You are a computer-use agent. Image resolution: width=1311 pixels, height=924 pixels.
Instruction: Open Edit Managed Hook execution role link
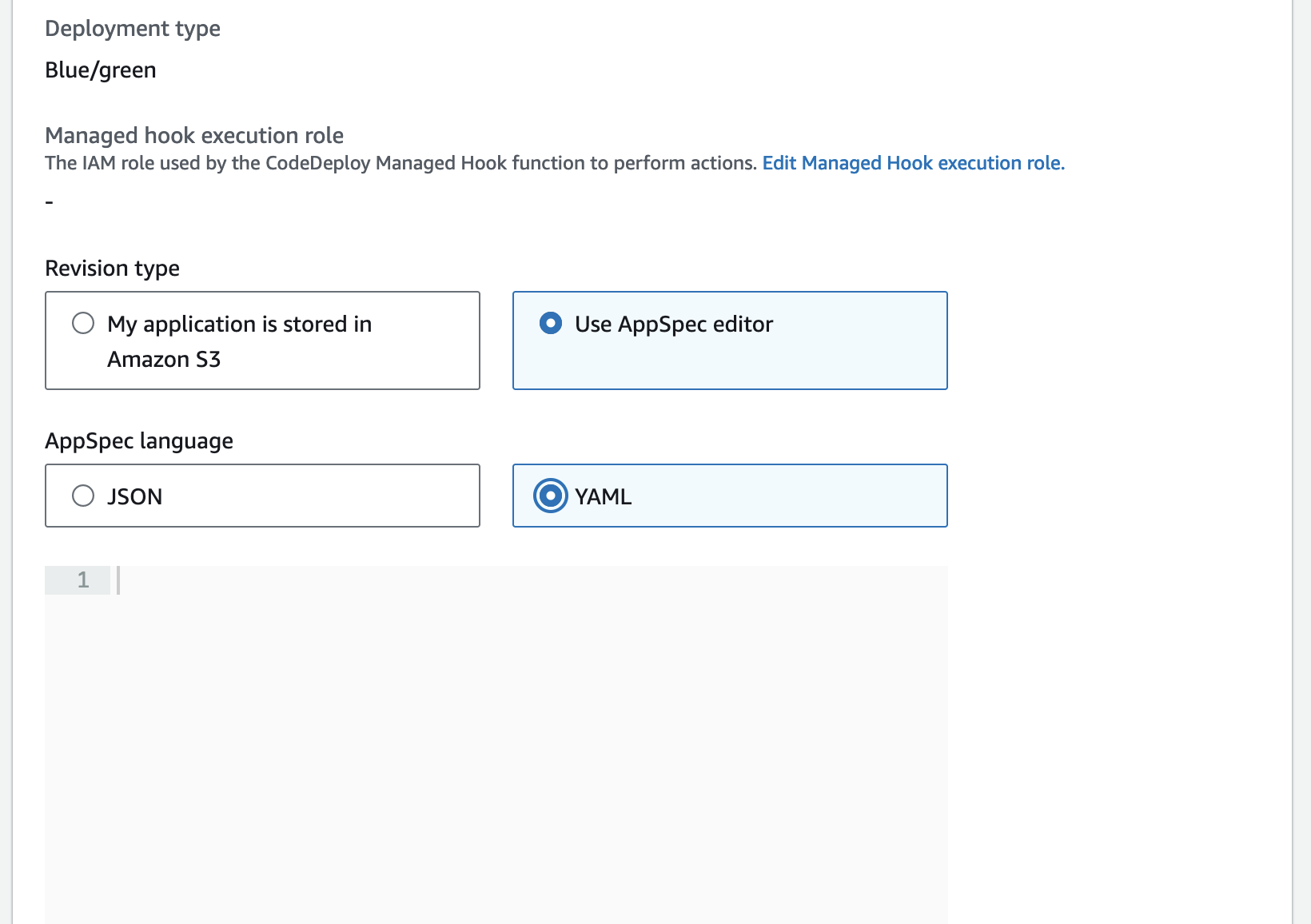[x=913, y=163]
